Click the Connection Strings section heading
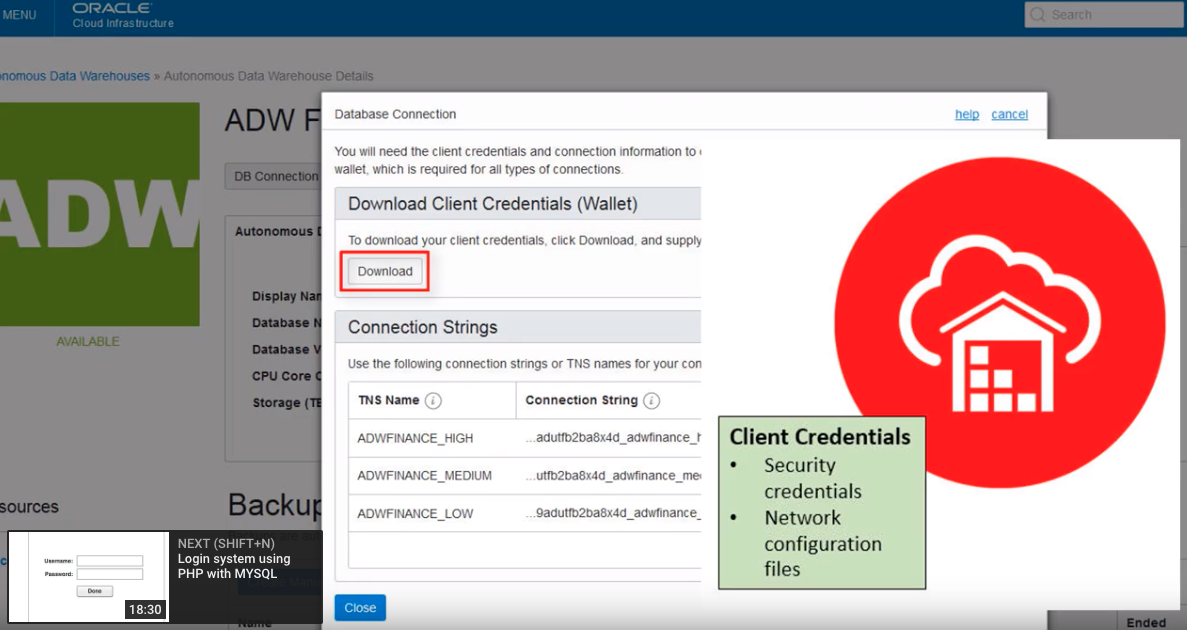The image size is (1187, 630). [x=422, y=327]
